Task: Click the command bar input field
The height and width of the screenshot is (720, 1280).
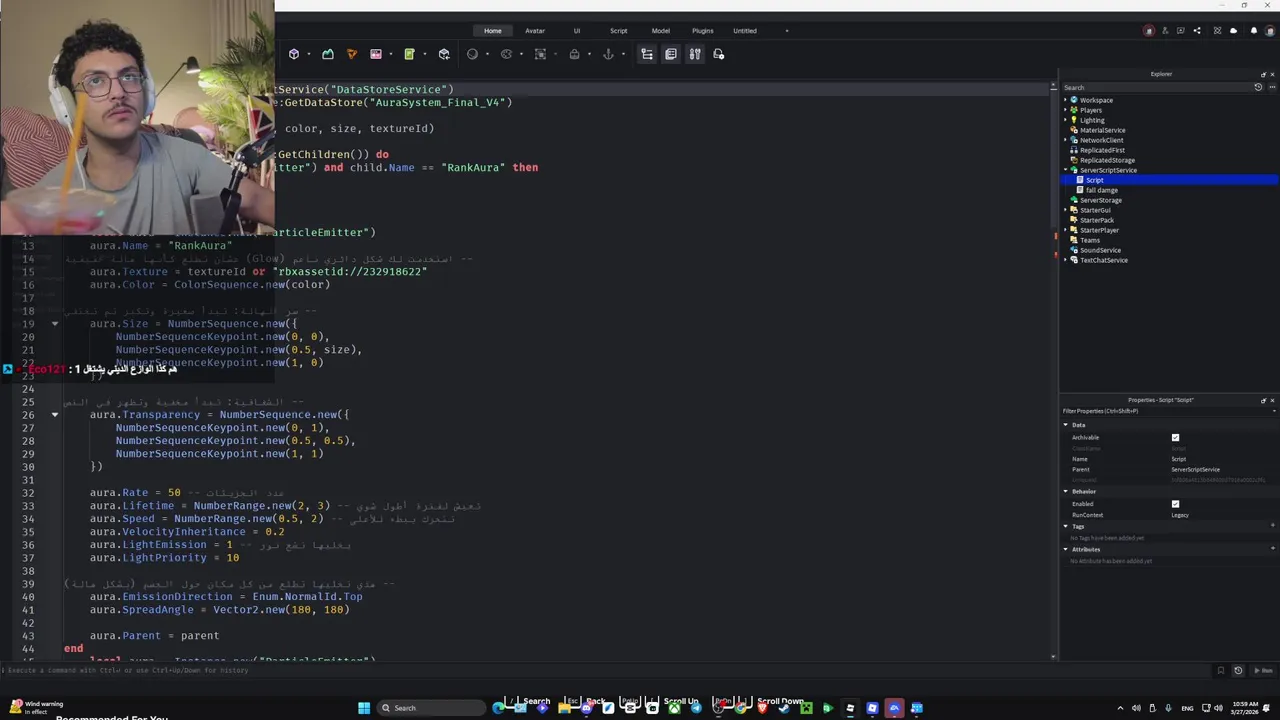Action: click(x=610, y=670)
